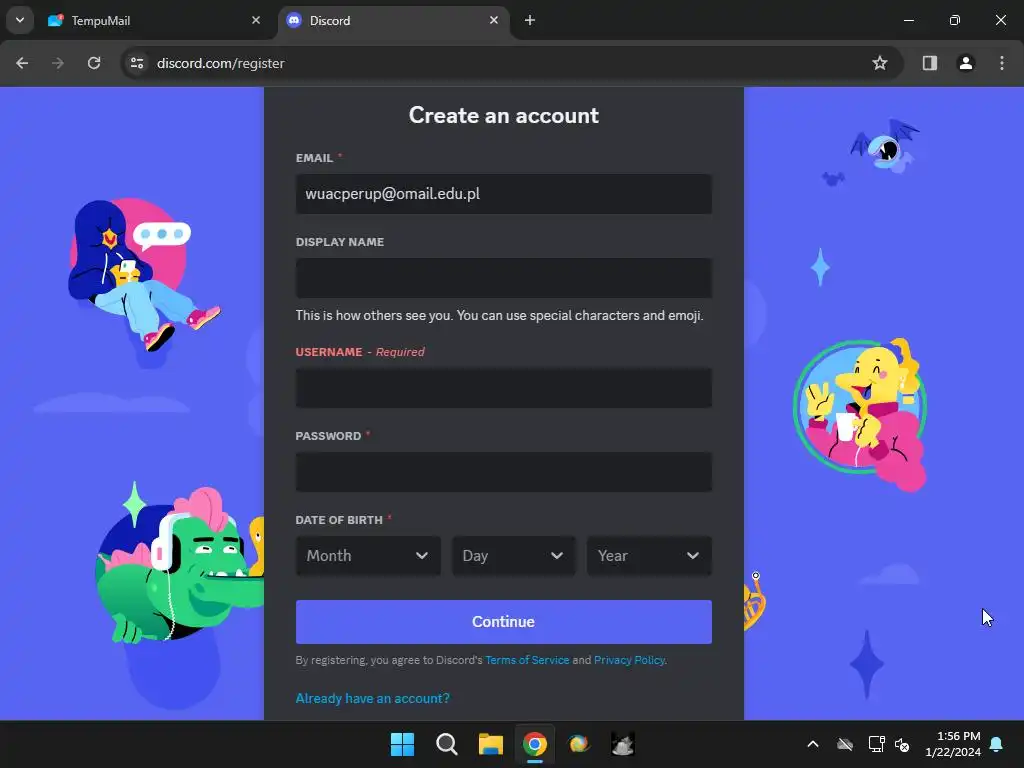Select the Discord tab
This screenshot has height=768, width=1024.
pos(394,21)
